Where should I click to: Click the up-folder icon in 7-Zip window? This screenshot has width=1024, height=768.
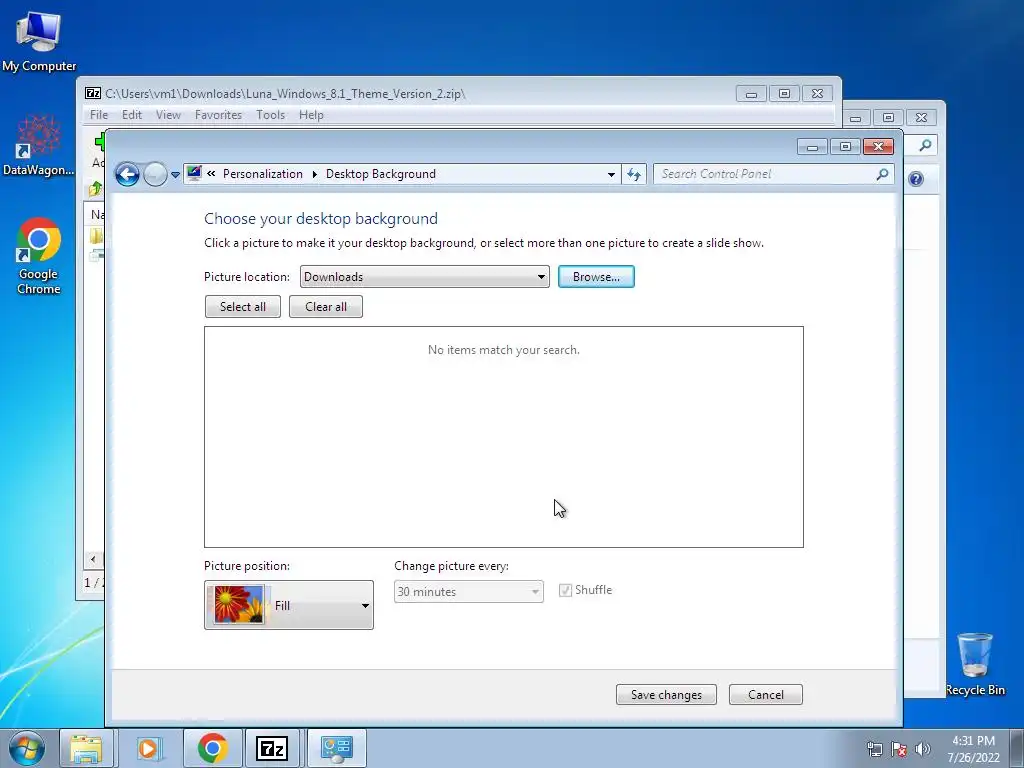(x=95, y=189)
